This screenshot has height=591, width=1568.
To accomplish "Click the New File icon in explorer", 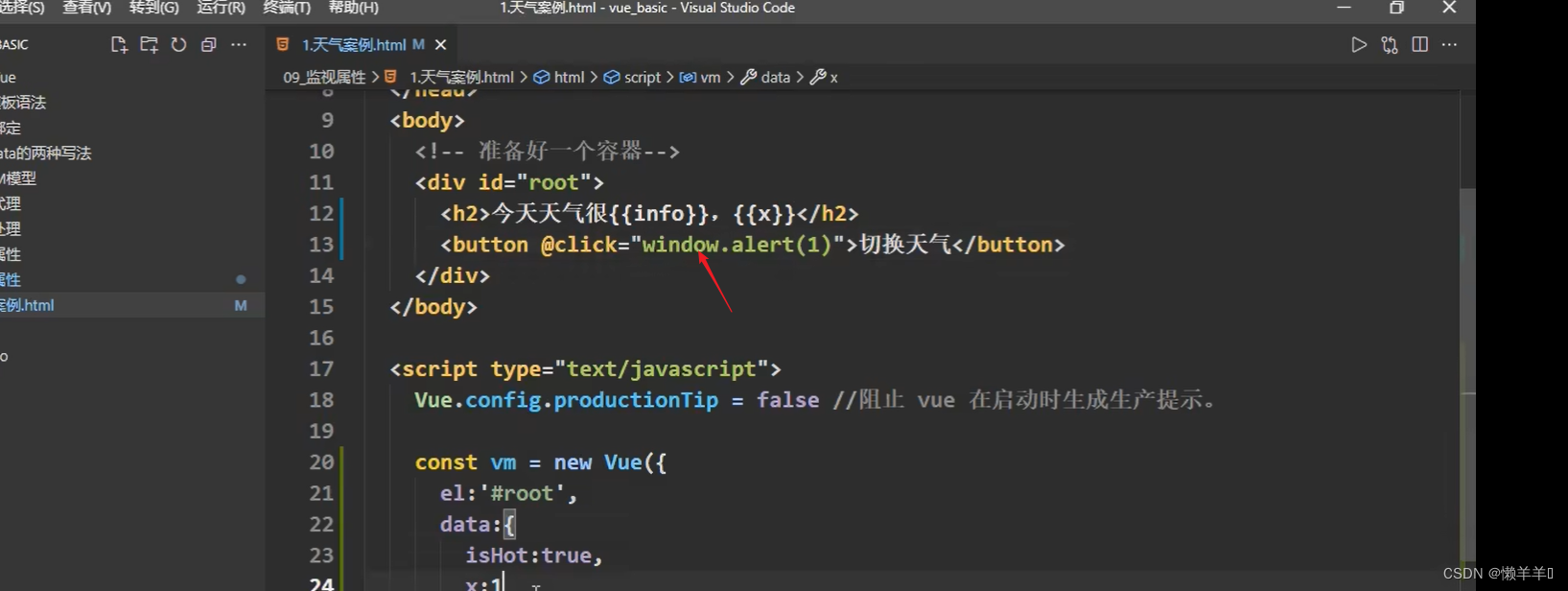I will coord(119,45).
